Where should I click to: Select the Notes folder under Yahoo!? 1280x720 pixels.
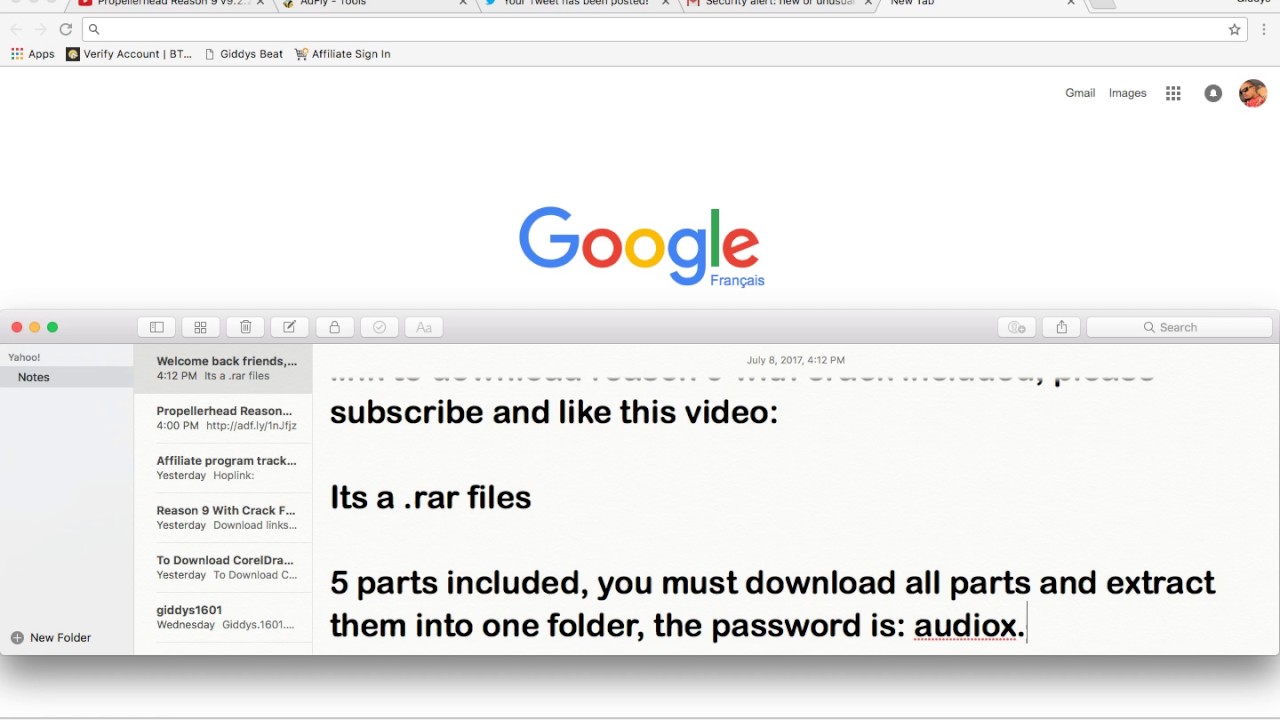[67, 377]
